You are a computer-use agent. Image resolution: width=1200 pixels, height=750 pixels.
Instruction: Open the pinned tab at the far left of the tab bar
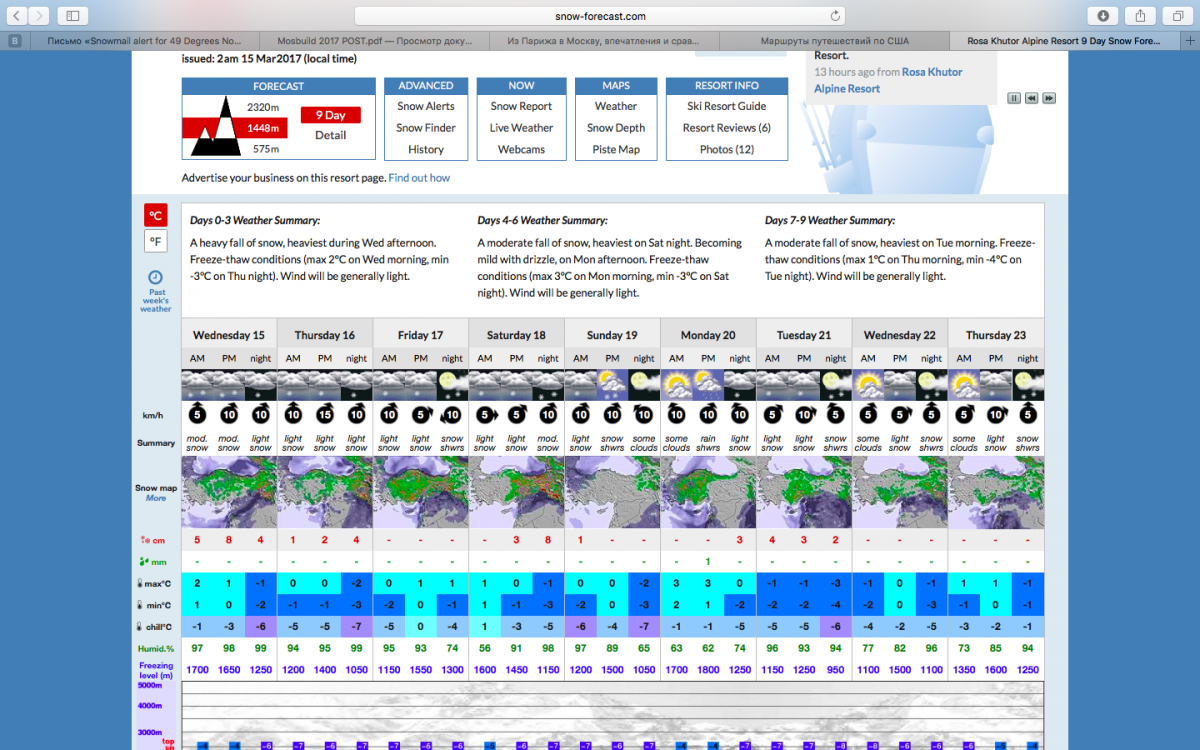pyautogui.click(x=14, y=41)
